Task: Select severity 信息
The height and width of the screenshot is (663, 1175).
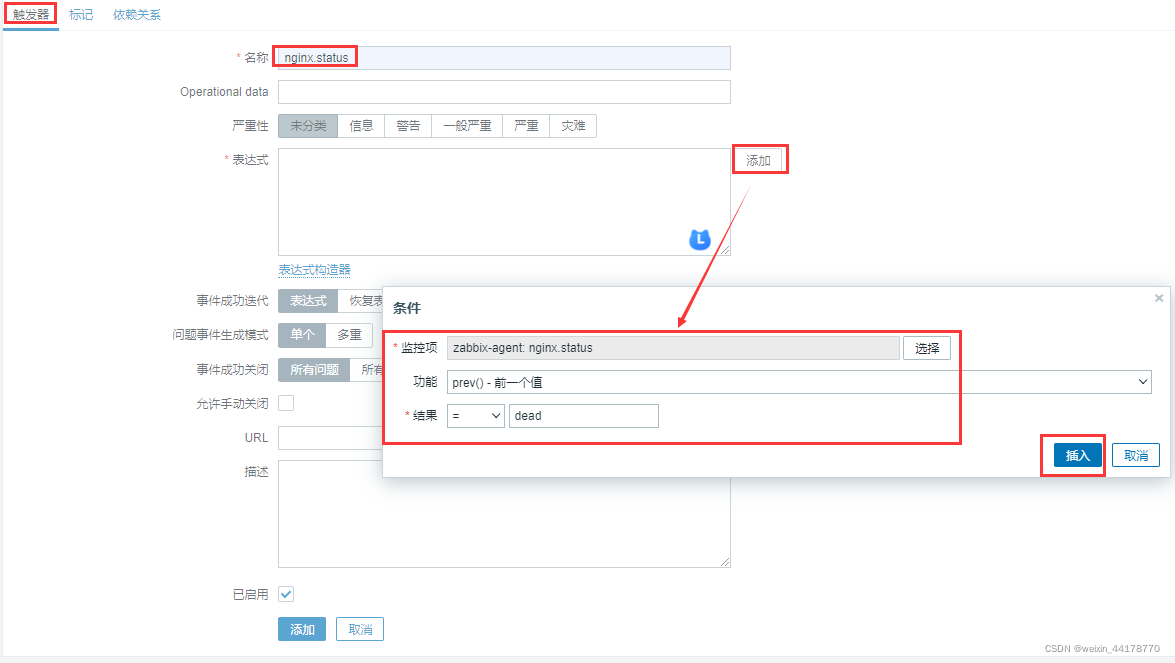Action: (x=361, y=126)
